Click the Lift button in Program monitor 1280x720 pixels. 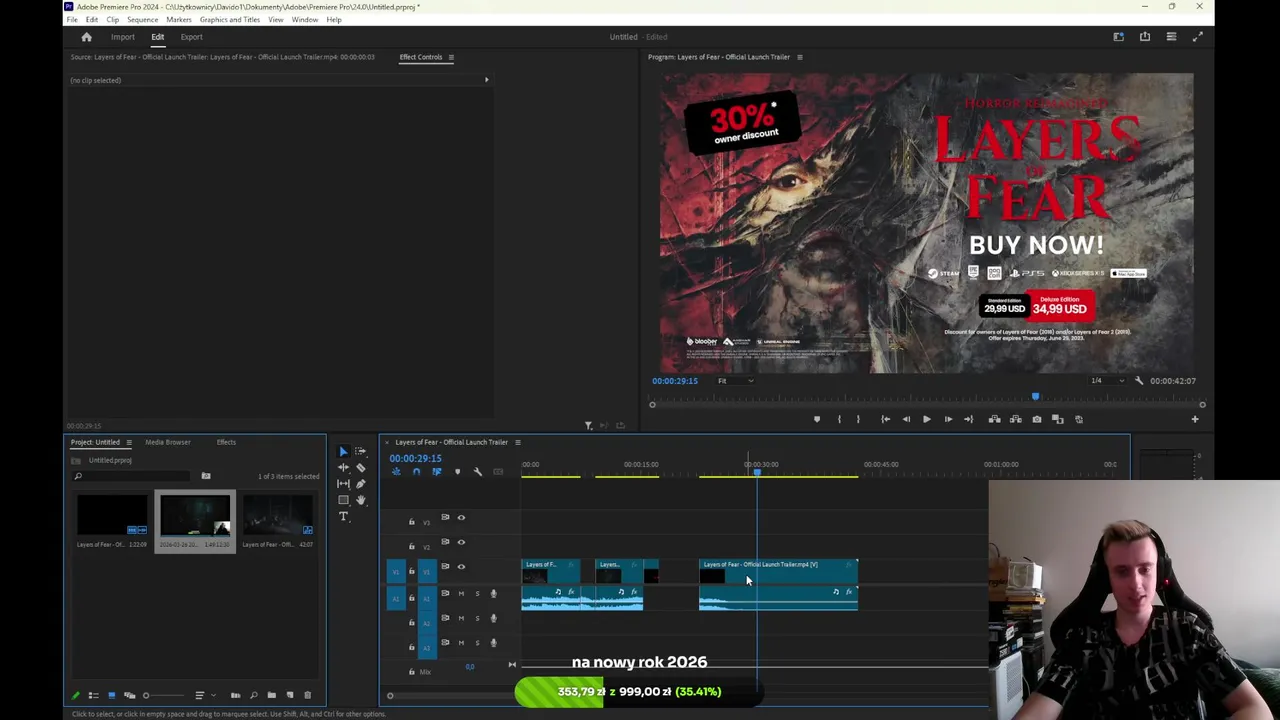[994, 419]
